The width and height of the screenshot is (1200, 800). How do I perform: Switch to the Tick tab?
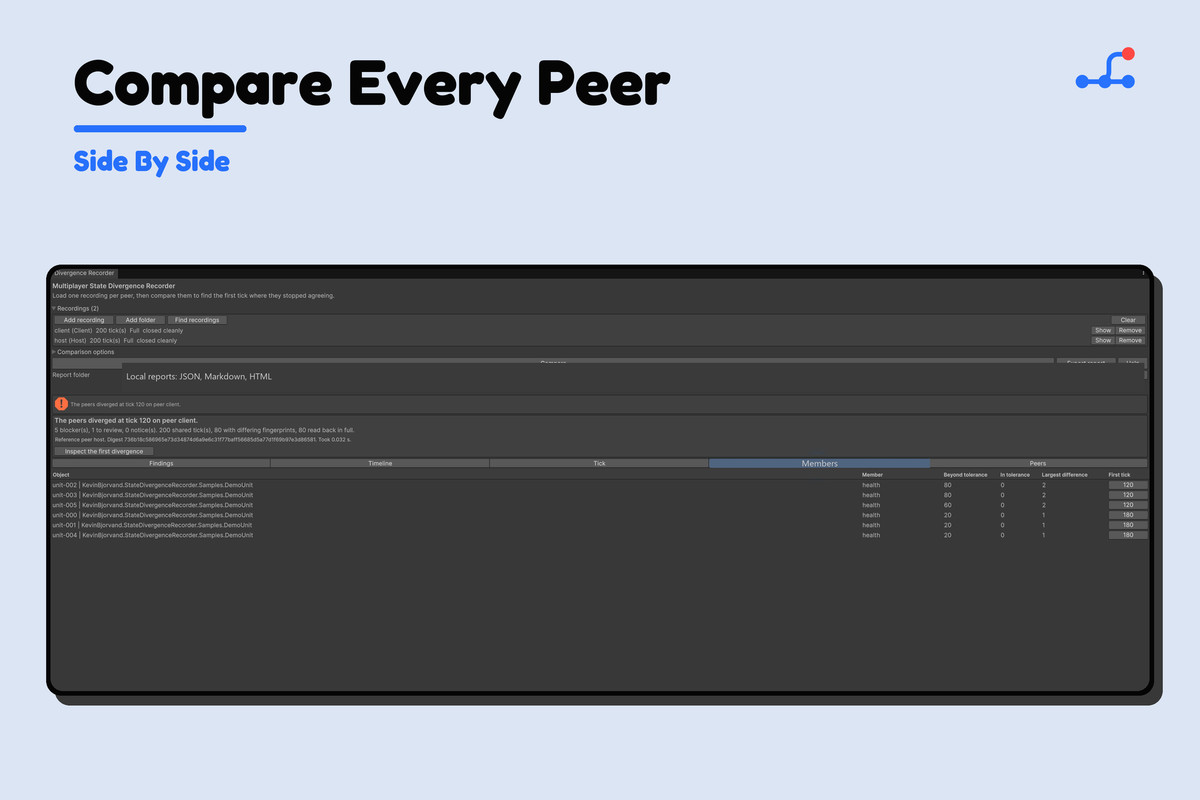[x=599, y=464]
